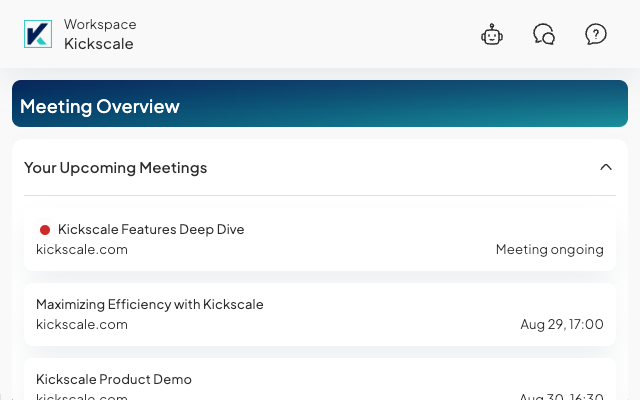This screenshot has width=640, height=400.
Task: Open the help question mark icon
Action: 596,34
